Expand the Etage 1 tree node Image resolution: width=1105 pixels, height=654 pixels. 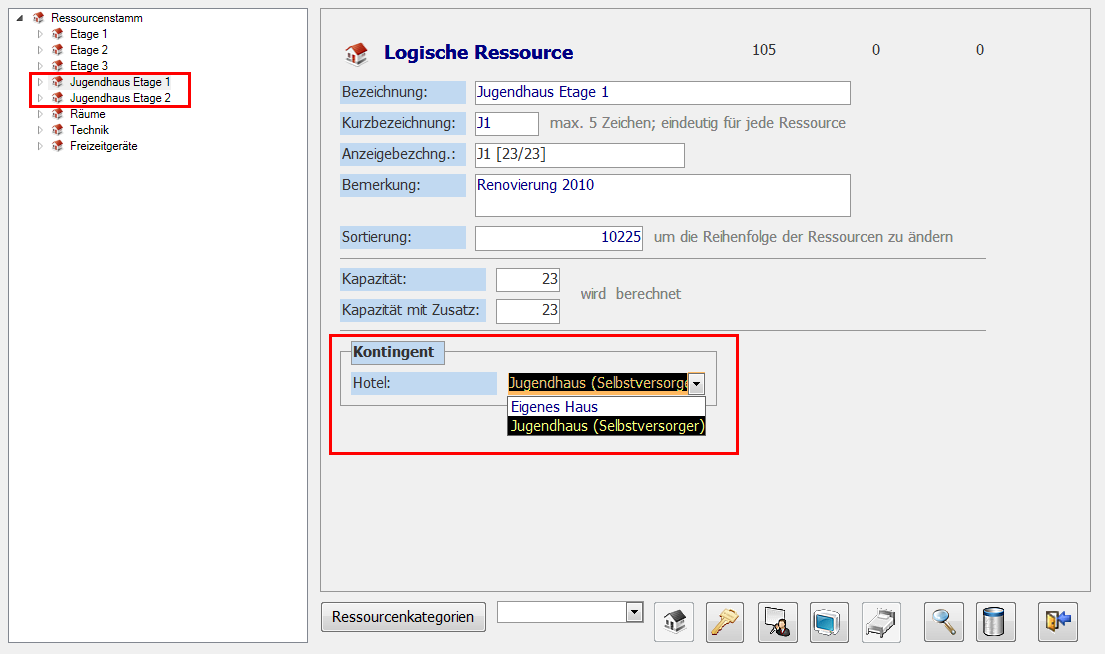pyautogui.click(x=41, y=34)
